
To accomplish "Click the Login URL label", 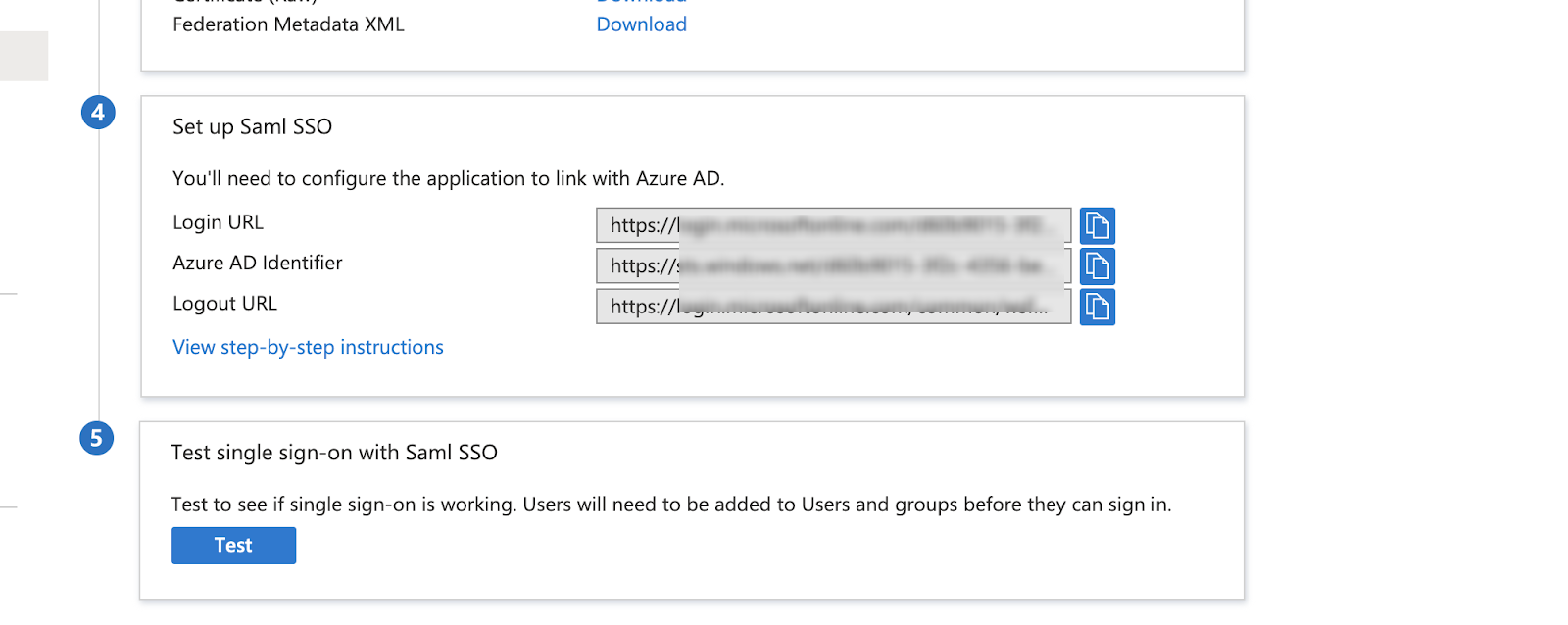I will pyautogui.click(x=218, y=222).
